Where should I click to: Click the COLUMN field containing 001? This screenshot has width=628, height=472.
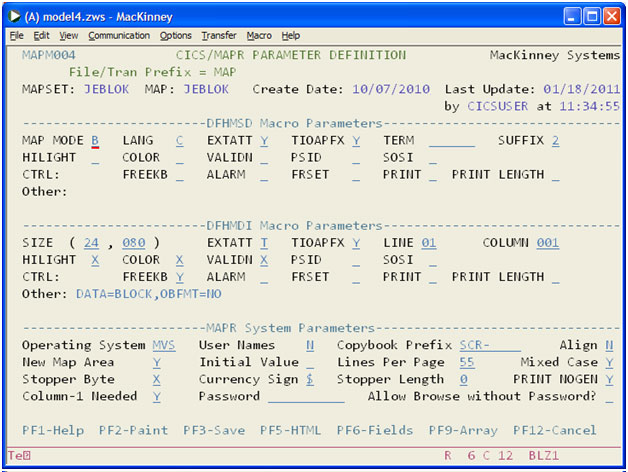pos(547,243)
